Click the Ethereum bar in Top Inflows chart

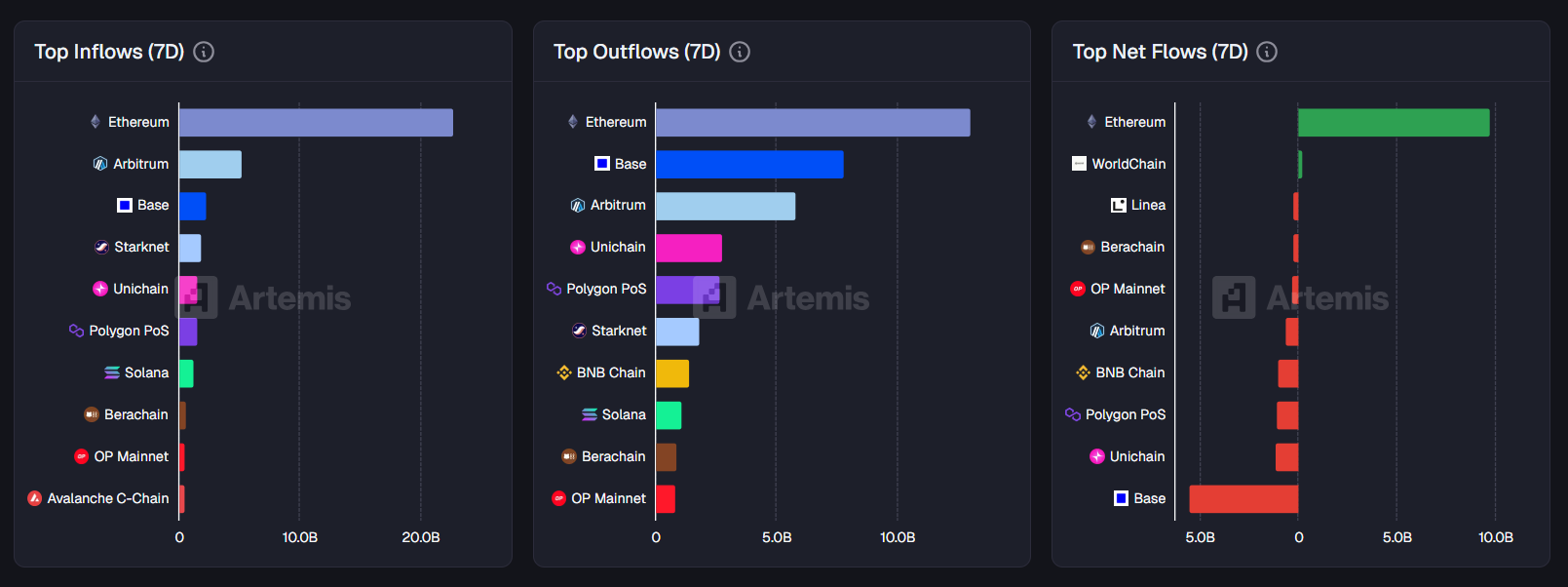[316, 123]
